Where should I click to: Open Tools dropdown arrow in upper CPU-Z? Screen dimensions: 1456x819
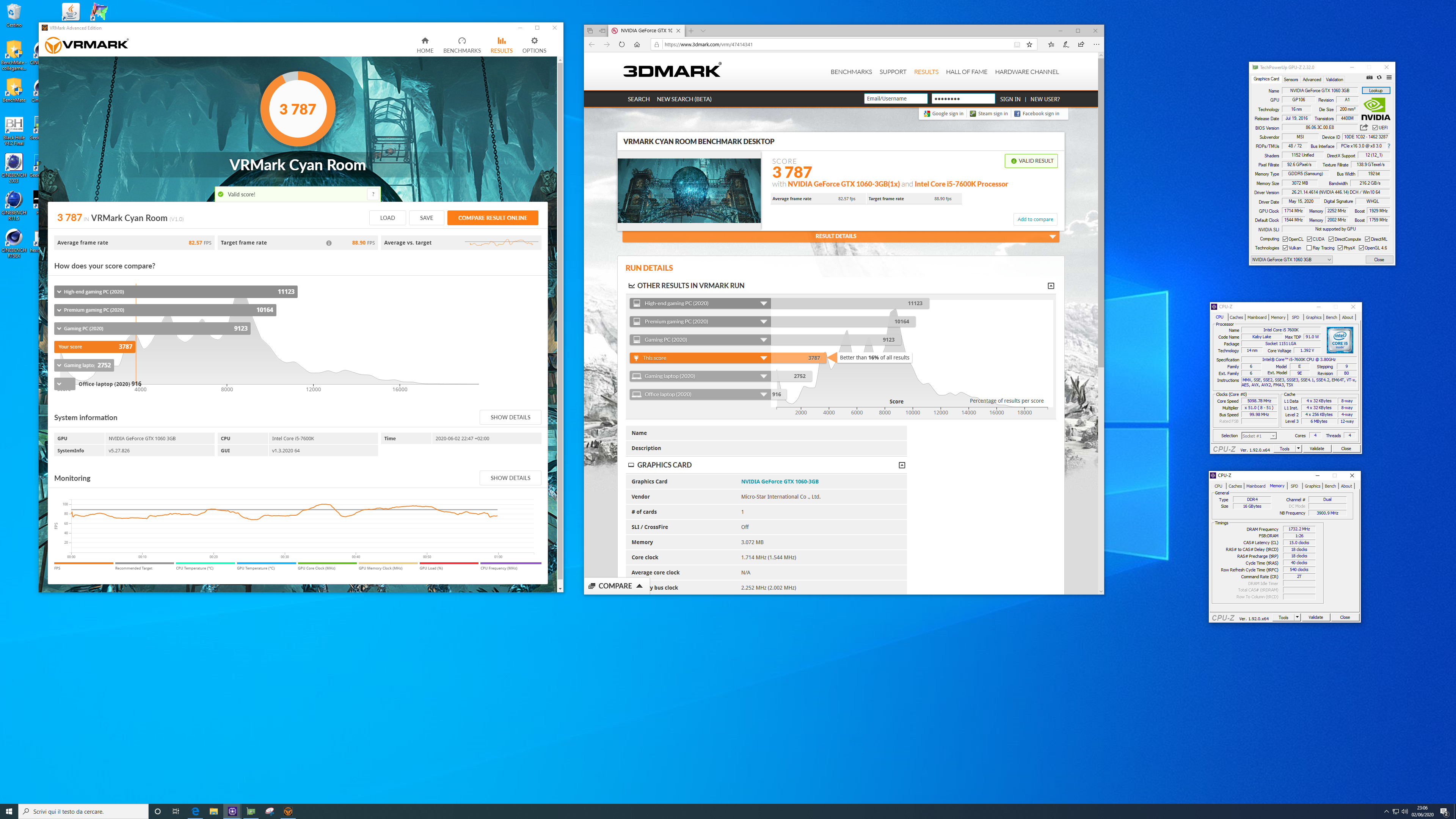pyautogui.click(x=1298, y=449)
